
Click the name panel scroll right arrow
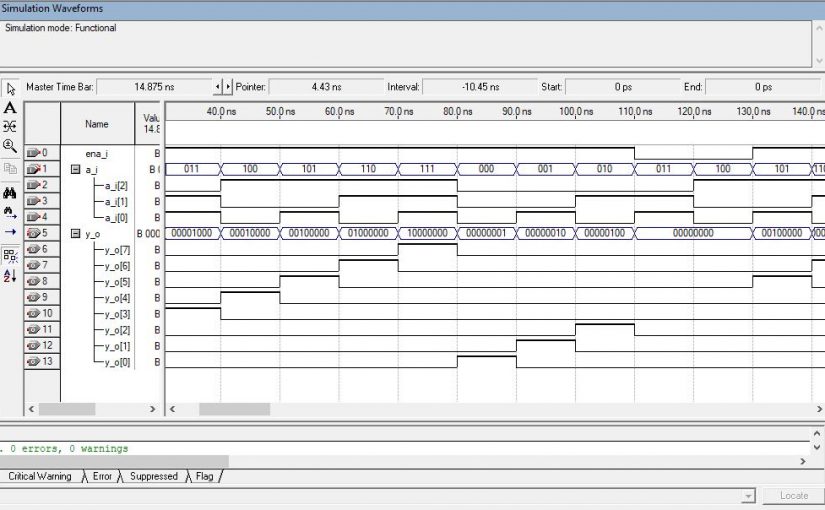tap(153, 409)
